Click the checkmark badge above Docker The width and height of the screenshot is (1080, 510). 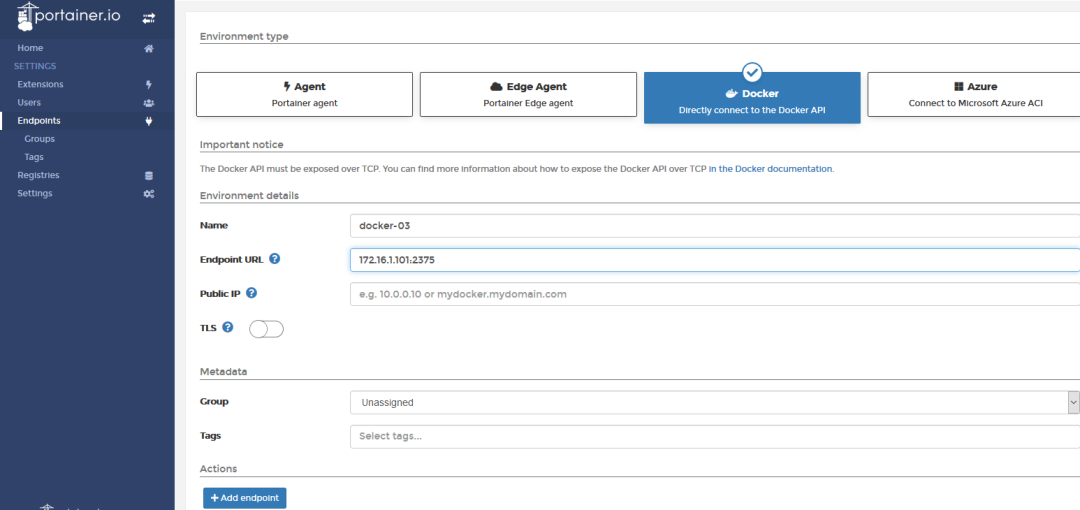[752, 72]
